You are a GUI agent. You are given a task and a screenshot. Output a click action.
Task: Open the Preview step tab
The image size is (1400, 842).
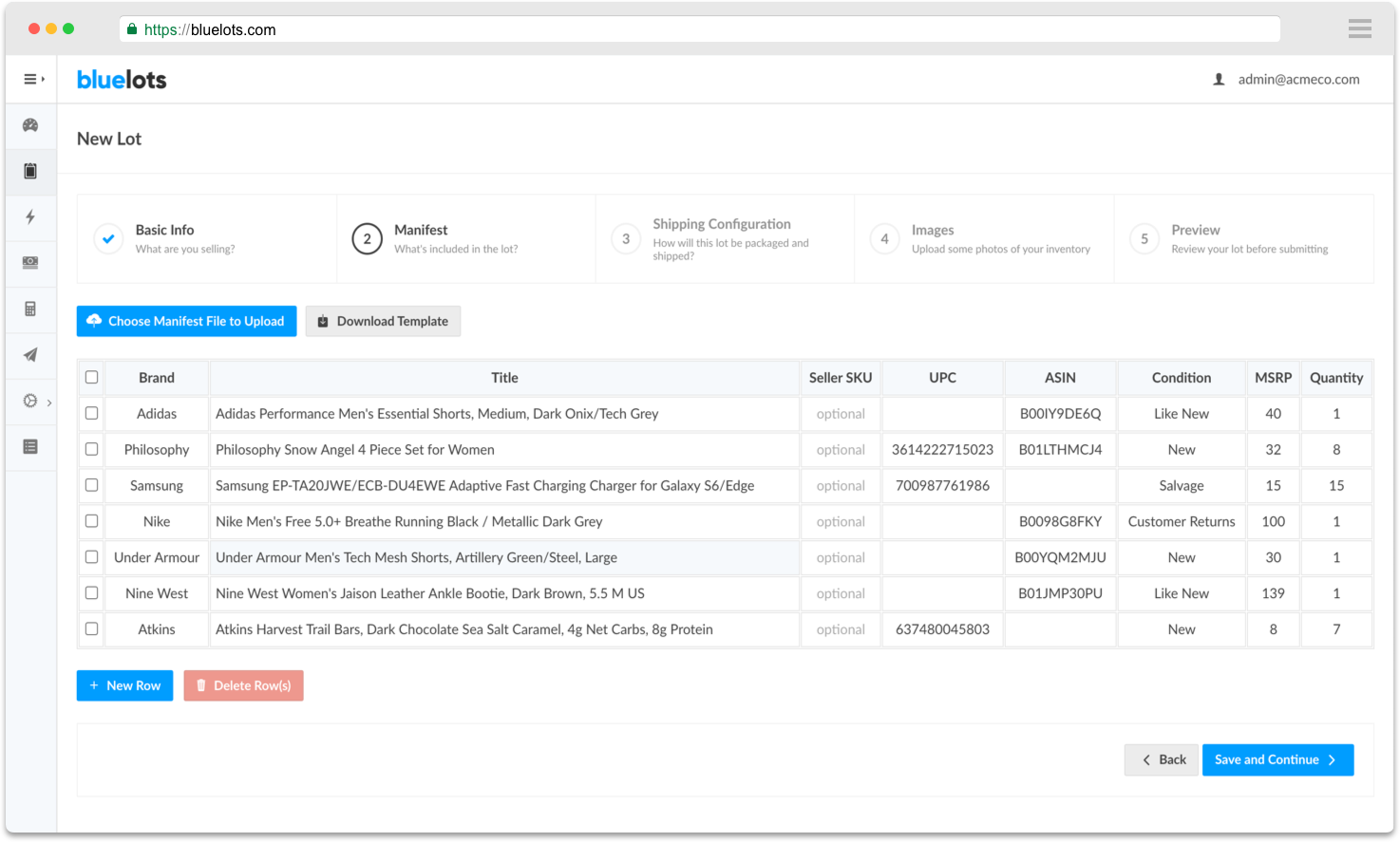click(x=1243, y=238)
